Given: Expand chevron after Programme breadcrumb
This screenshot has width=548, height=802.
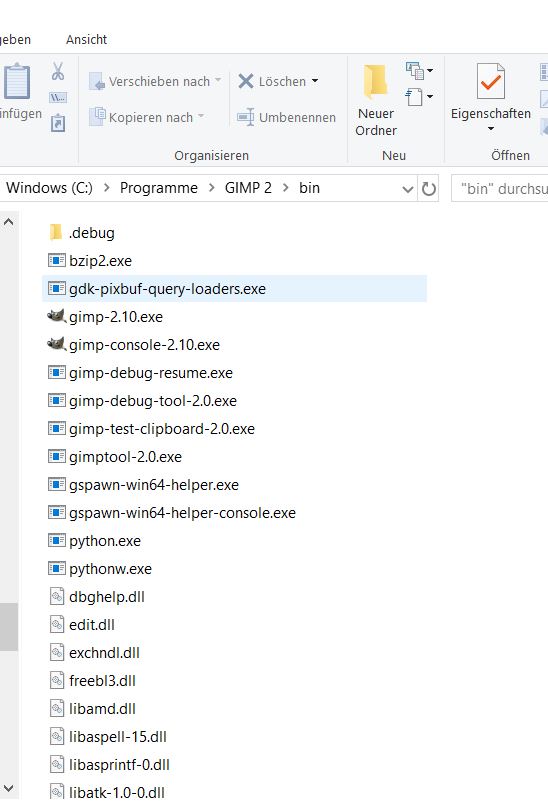Looking at the screenshot, I should [211, 188].
